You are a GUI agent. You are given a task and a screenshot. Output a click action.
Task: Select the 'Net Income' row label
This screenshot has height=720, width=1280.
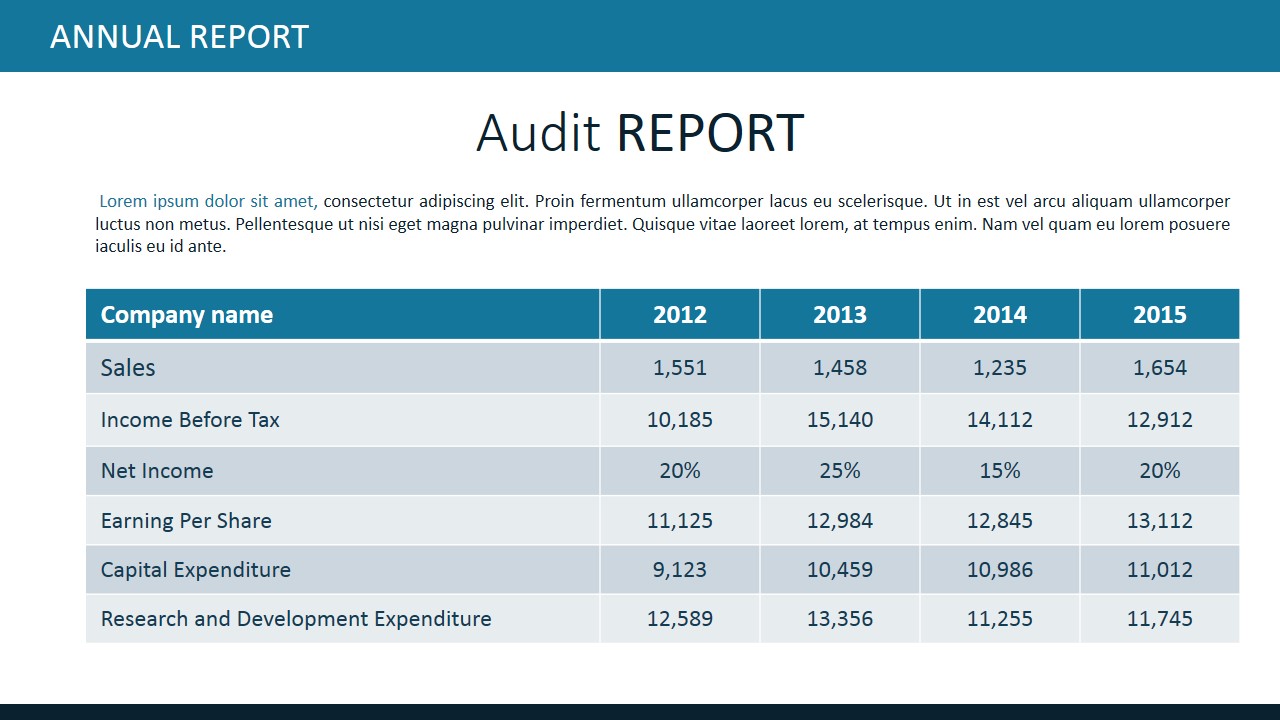157,471
